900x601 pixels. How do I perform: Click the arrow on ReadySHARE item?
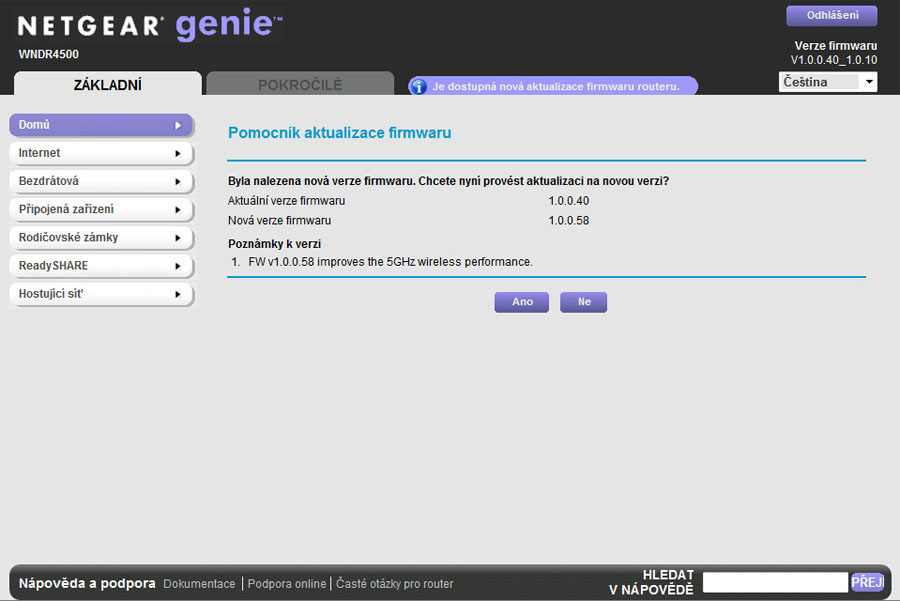[178, 266]
